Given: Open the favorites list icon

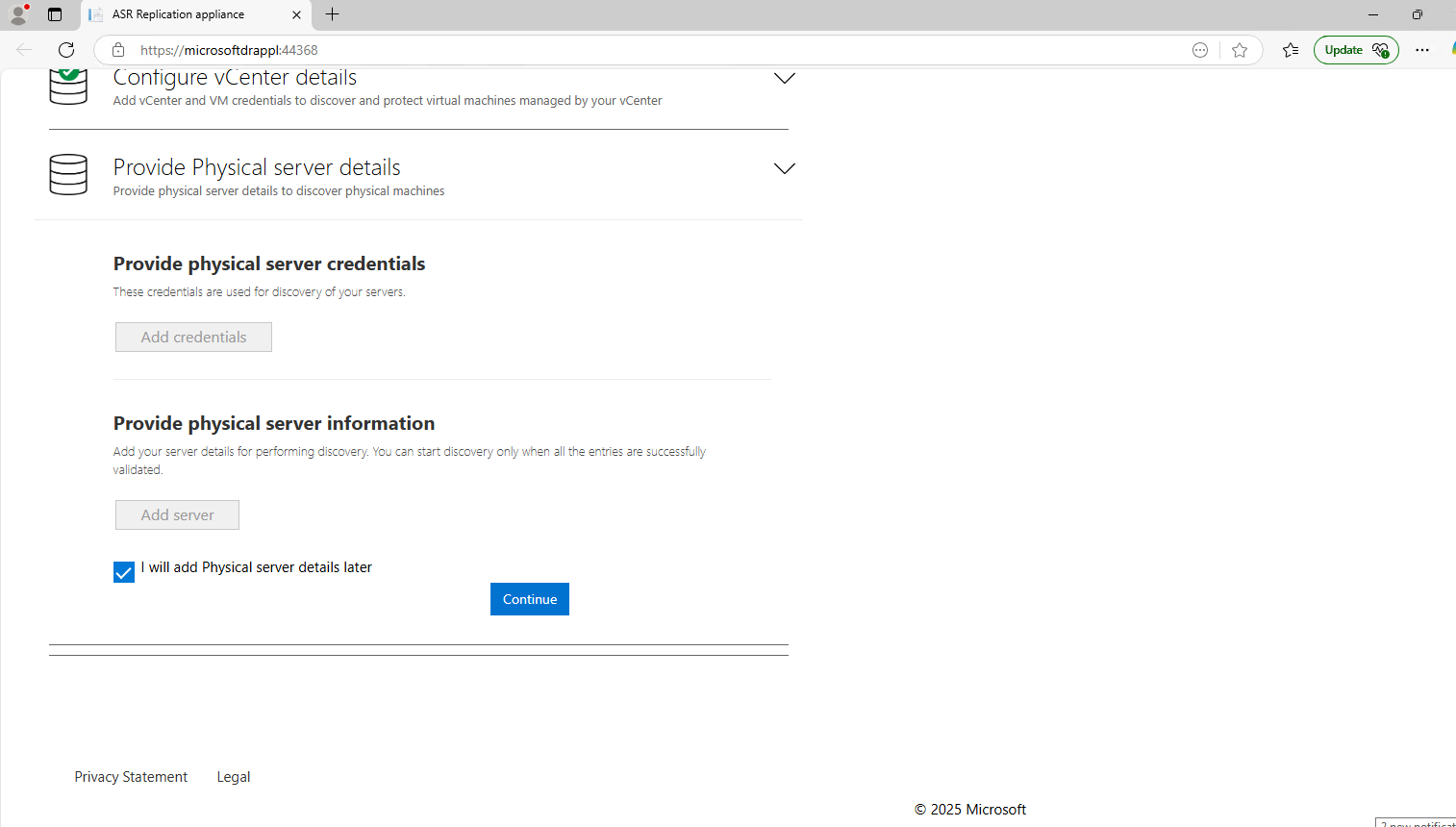Looking at the screenshot, I should pos(1291,50).
